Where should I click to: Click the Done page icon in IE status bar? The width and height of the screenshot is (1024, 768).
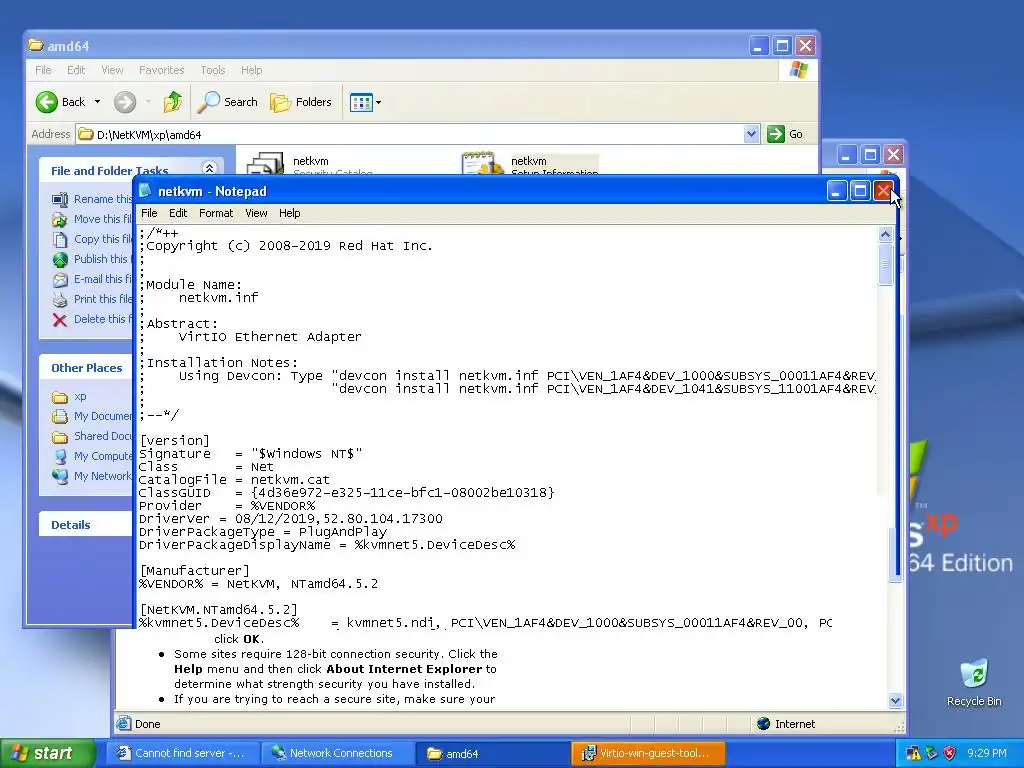tap(123, 724)
